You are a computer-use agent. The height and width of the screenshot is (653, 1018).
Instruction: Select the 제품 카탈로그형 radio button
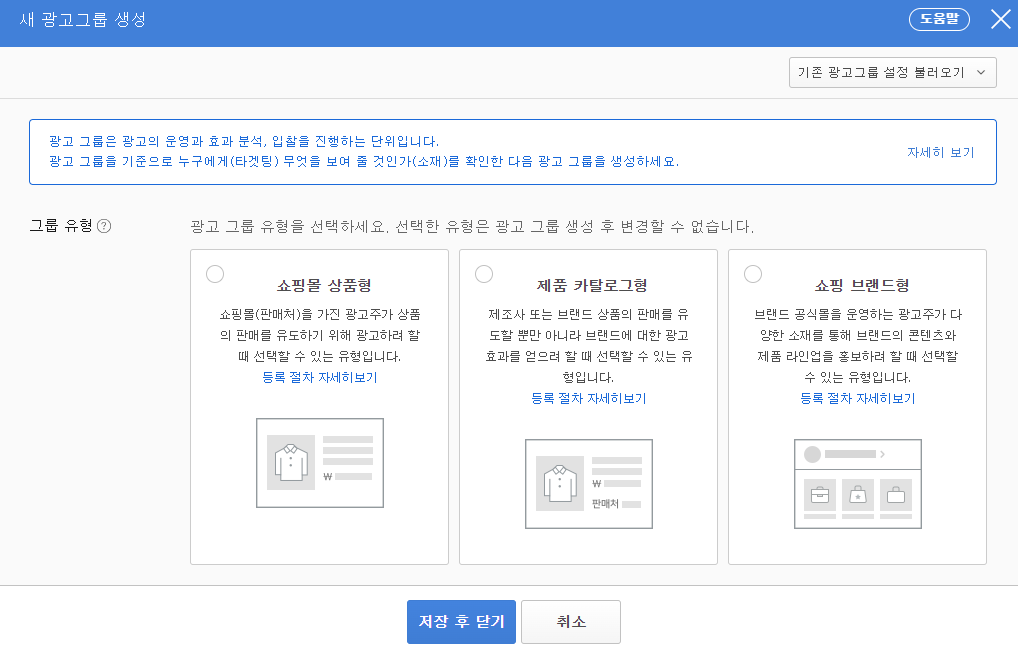point(484,274)
